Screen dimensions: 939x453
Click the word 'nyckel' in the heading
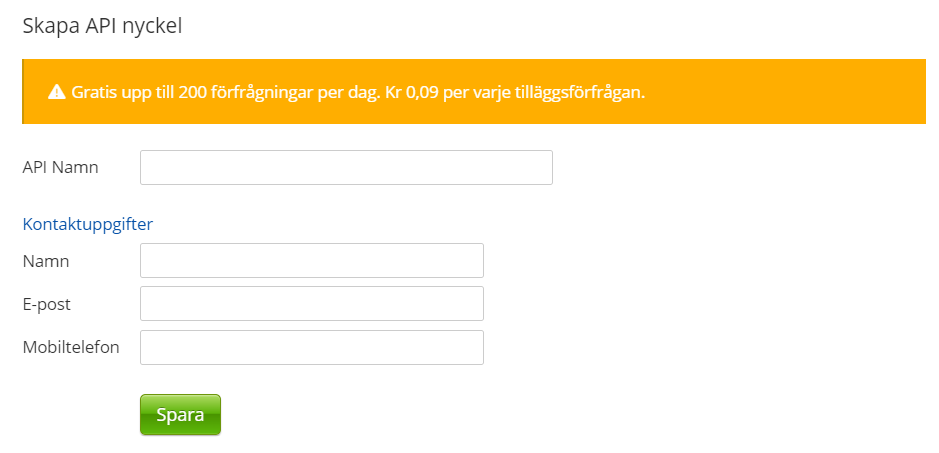[152, 26]
